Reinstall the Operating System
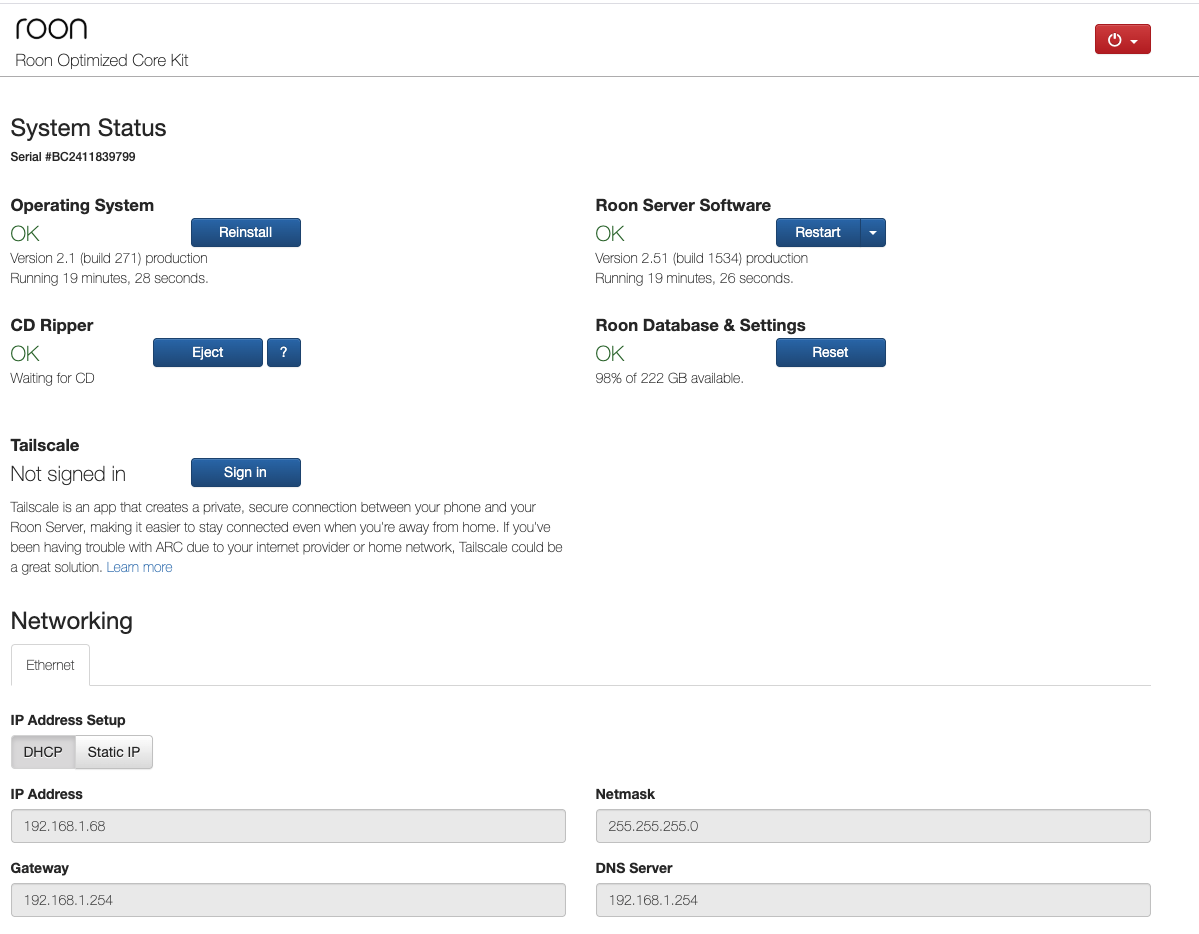 [245, 232]
